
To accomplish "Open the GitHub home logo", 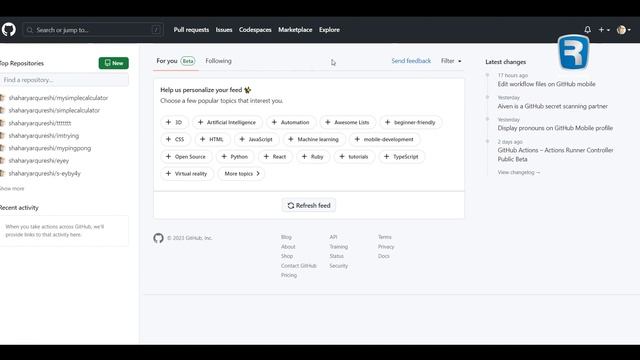I will pos(8,30).
